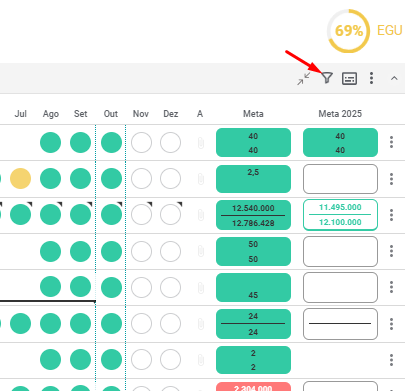The image size is (415, 391).
Task: Click the empty Nov circle in the Meta 2,5 row
Action: (141, 178)
